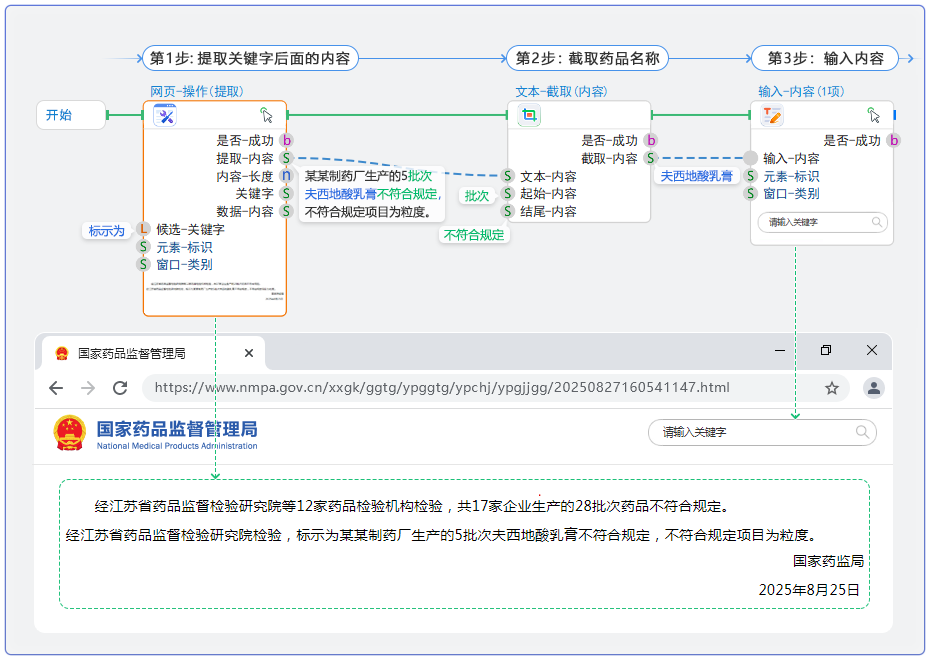
Task: Click the magnifier in 请输入关键字 node field
Action: click(876, 222)
